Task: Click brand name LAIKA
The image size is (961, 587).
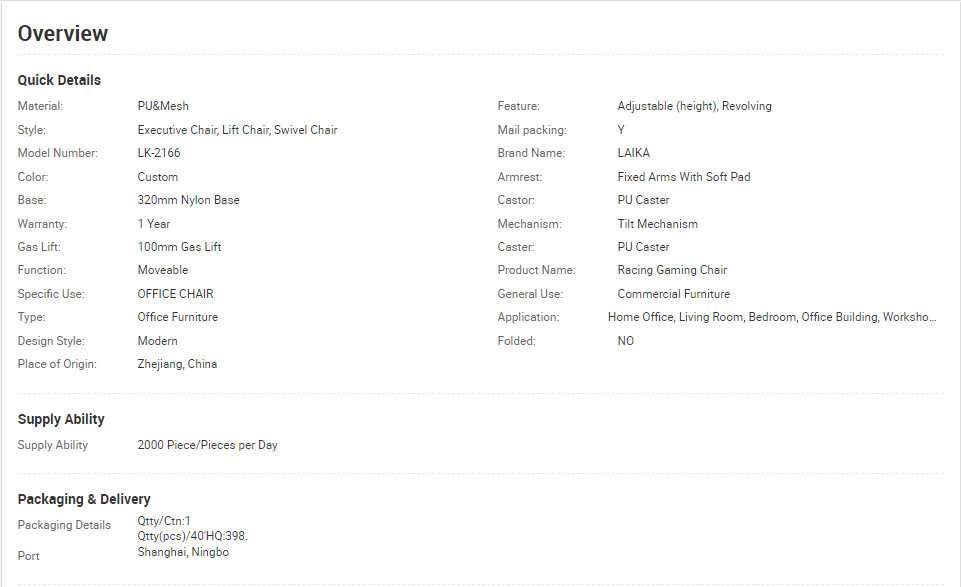Action: tap(634, 153)
